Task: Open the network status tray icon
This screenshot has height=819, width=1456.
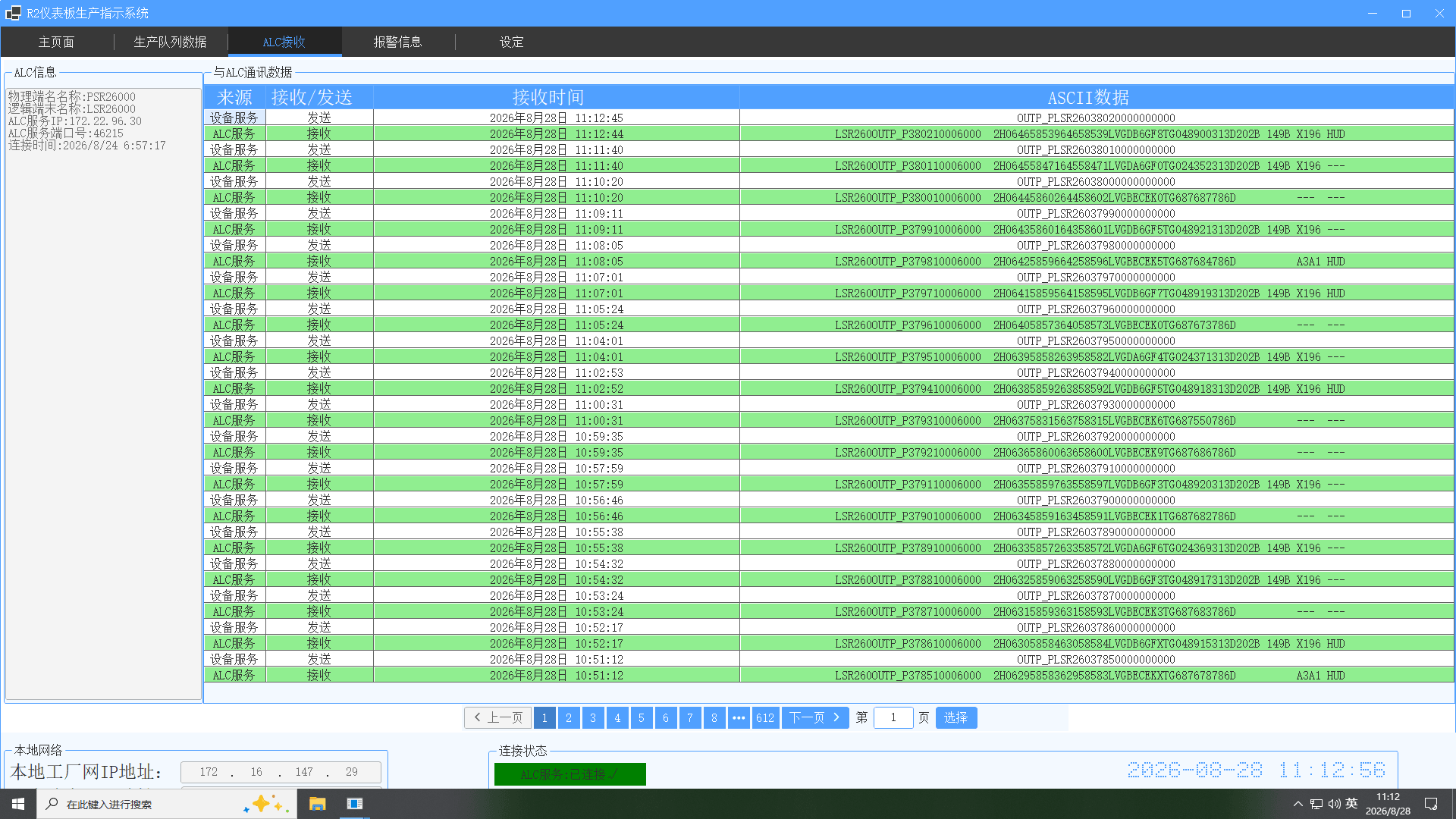Action: [x=1316, y=804]
